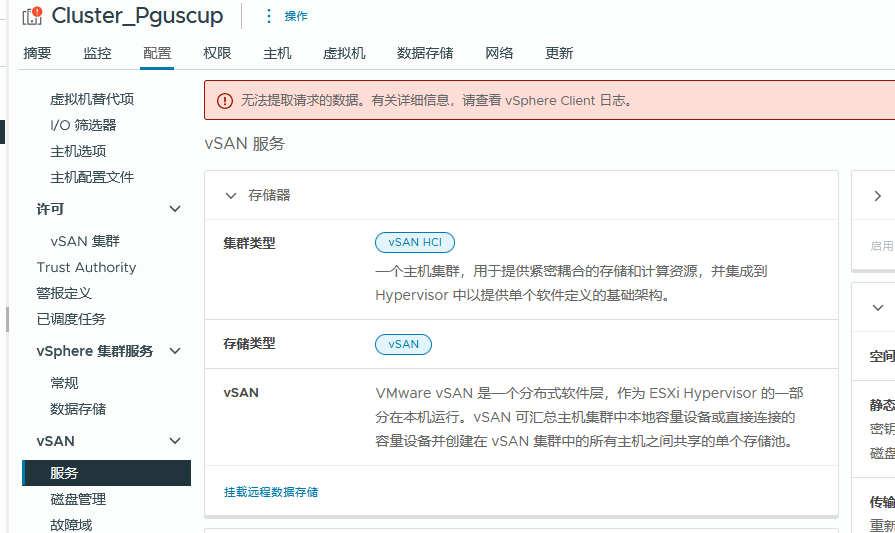The height and width of the screenshot is (533, 895).
Task: Open 磁盘管理 under vSAN
Action: (x=78, y=499)
